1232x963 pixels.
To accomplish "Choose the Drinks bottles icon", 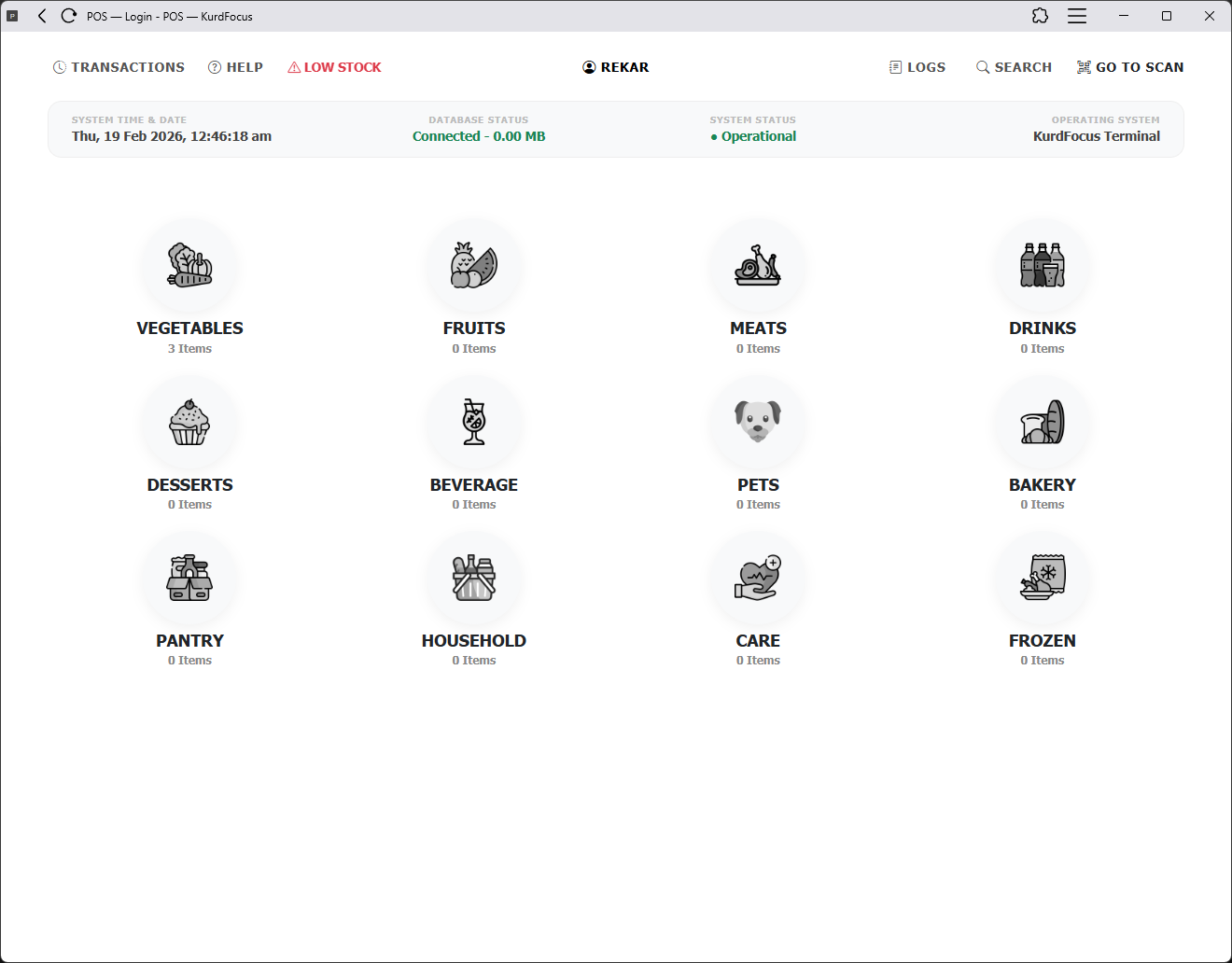I will pyautogui.click(x=1043, y=266).
